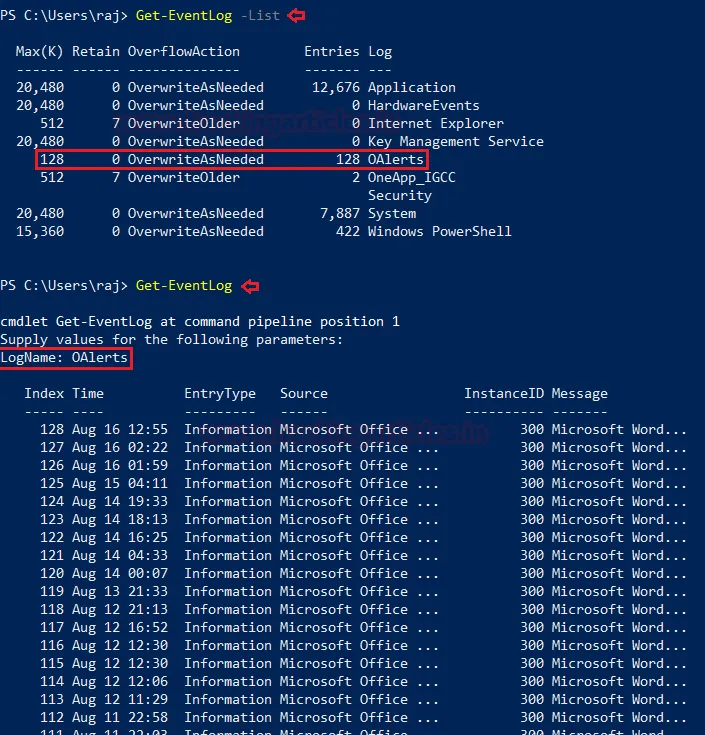Select the Application log name
This screenshot has height=735, width=705.
pyautogui.click(x=411, y=87)
